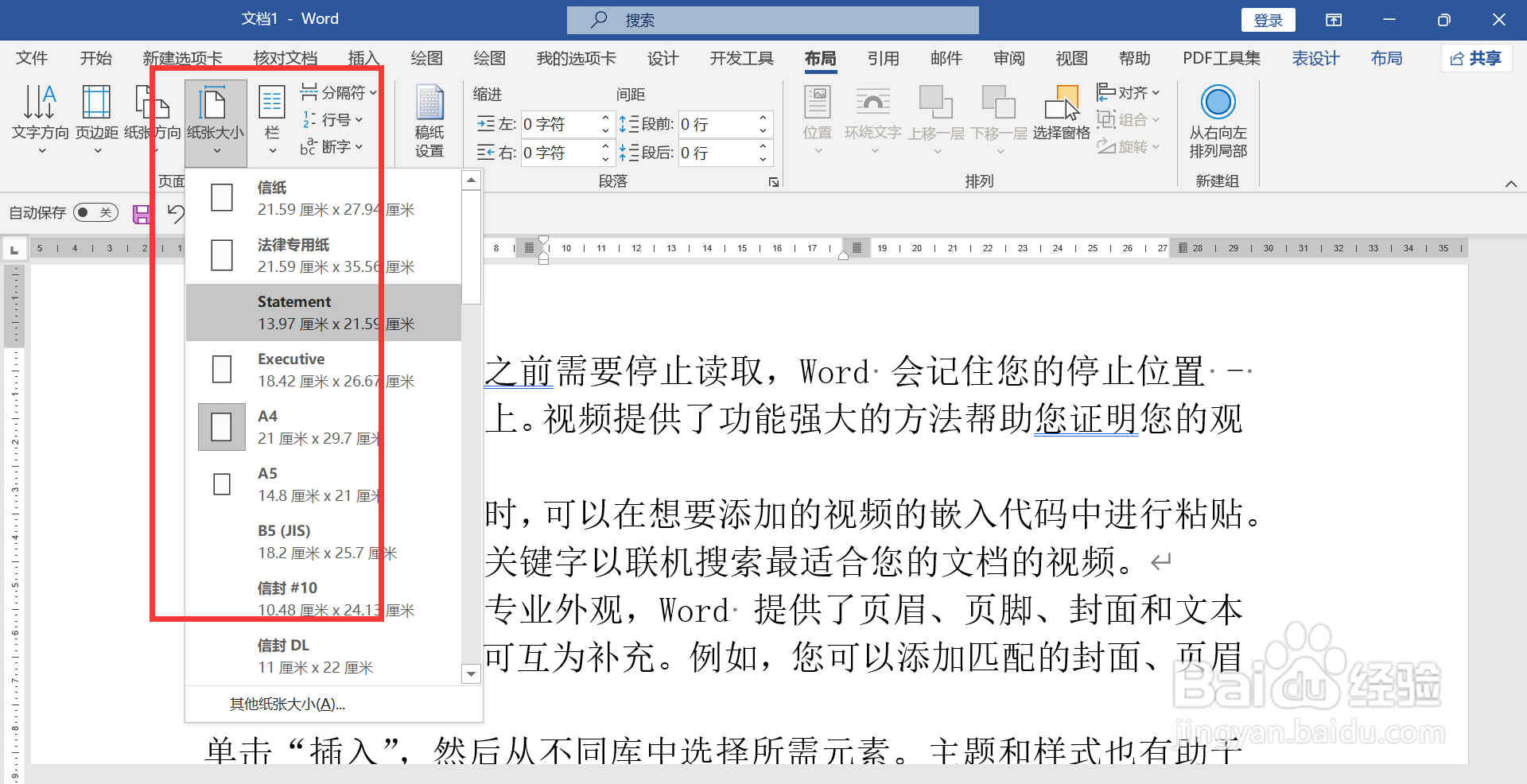1527x784 pixels.
Task: Switch to the Design (设计) tab
Action: pyautogui.click(x=662, y=58)
